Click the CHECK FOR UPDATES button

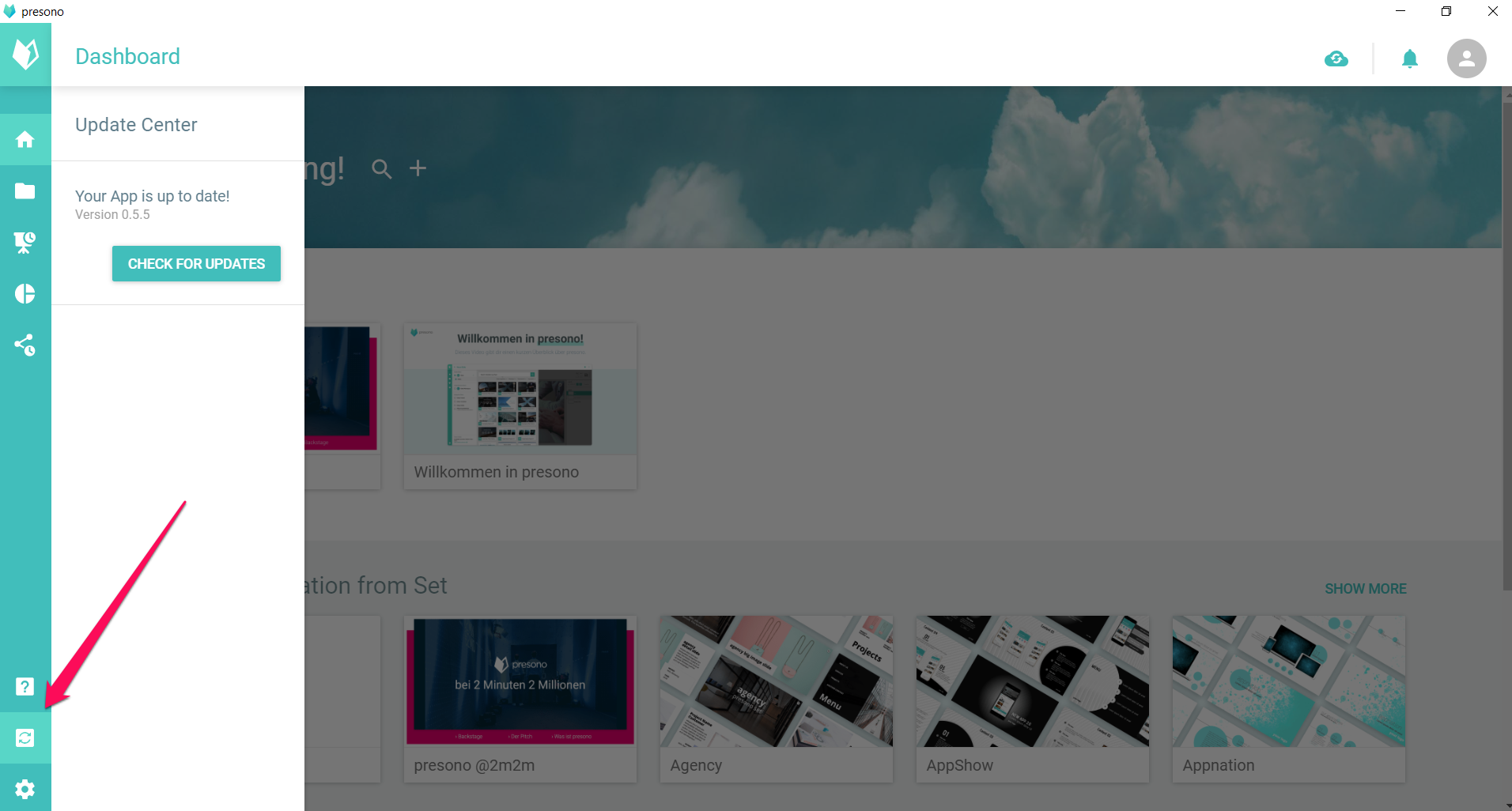[x=196, y=263]
